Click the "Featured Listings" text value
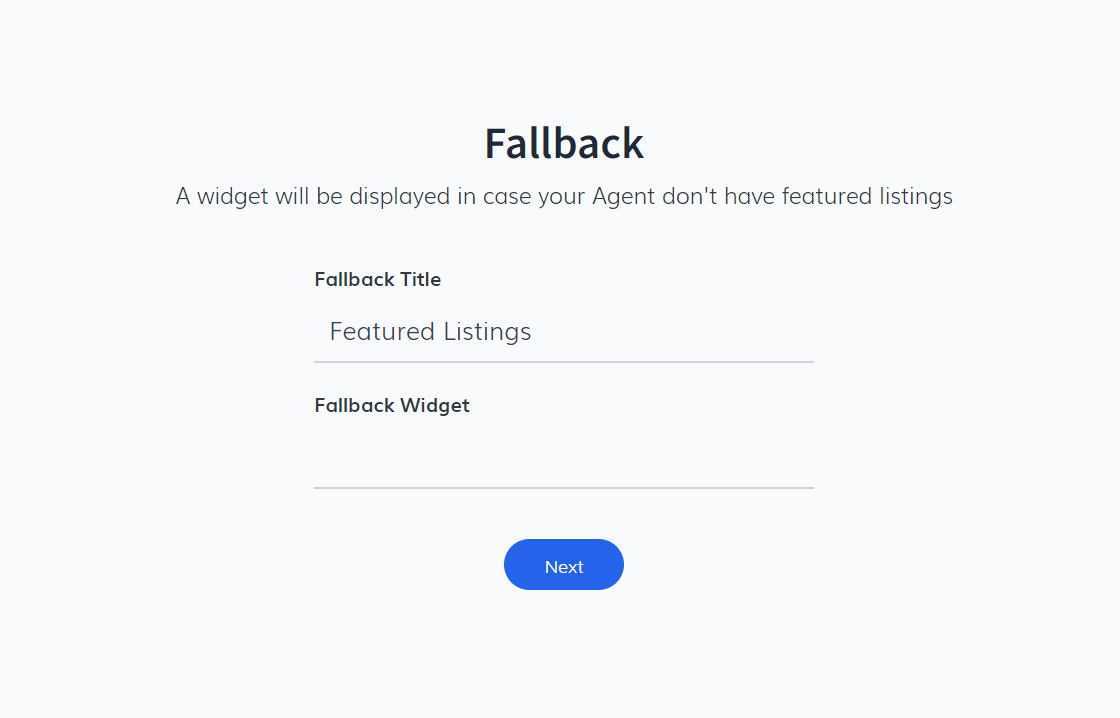Viewport: 1120px width, 718px height. coord(431,332)
